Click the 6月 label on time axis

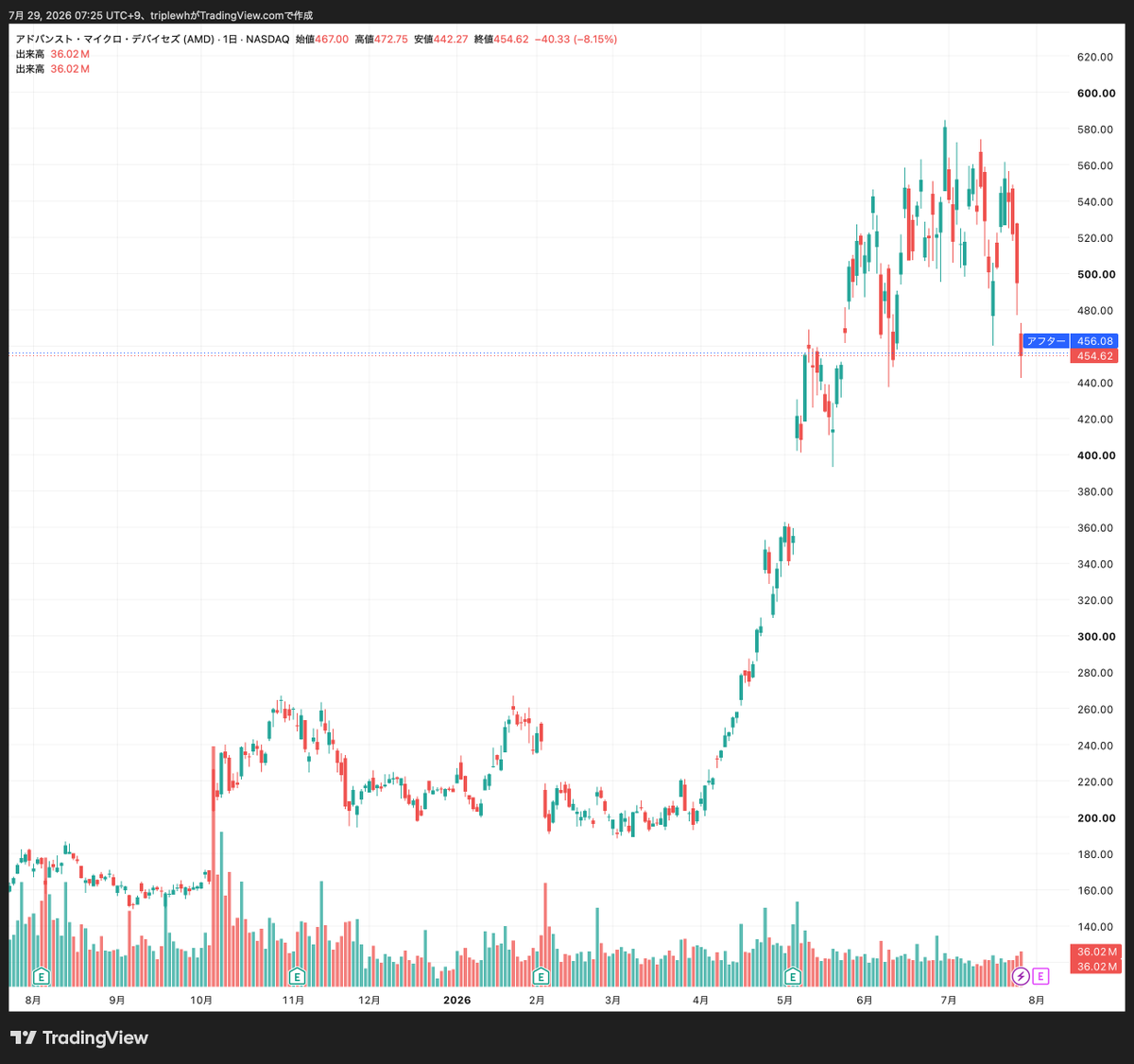[865, 1000]
